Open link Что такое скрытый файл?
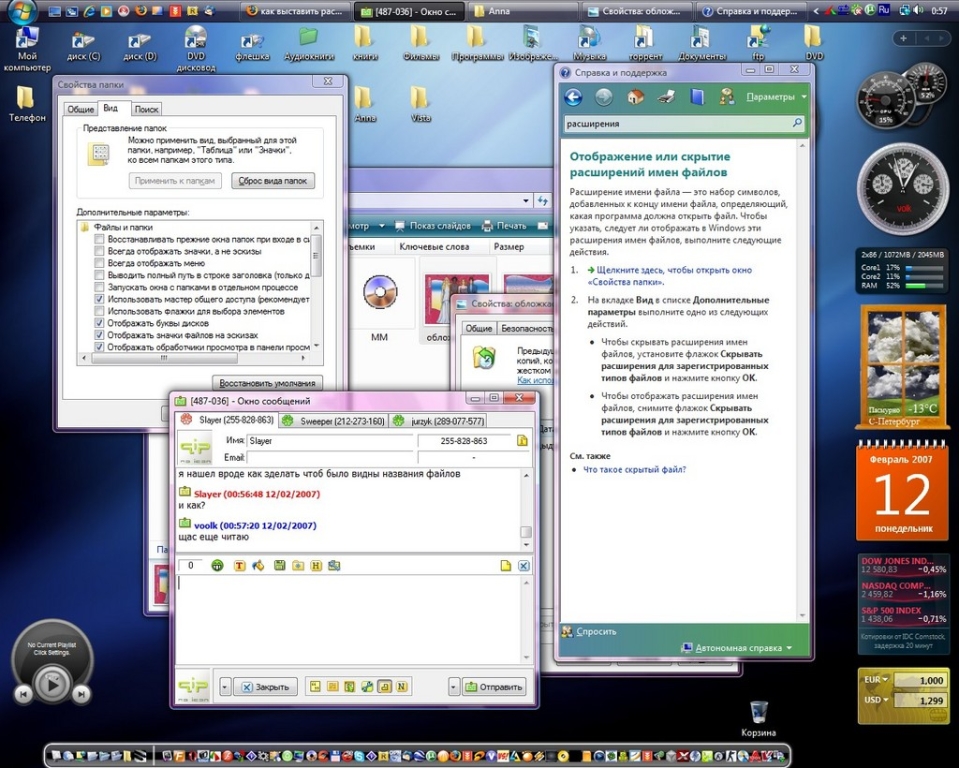 point(635,470)
